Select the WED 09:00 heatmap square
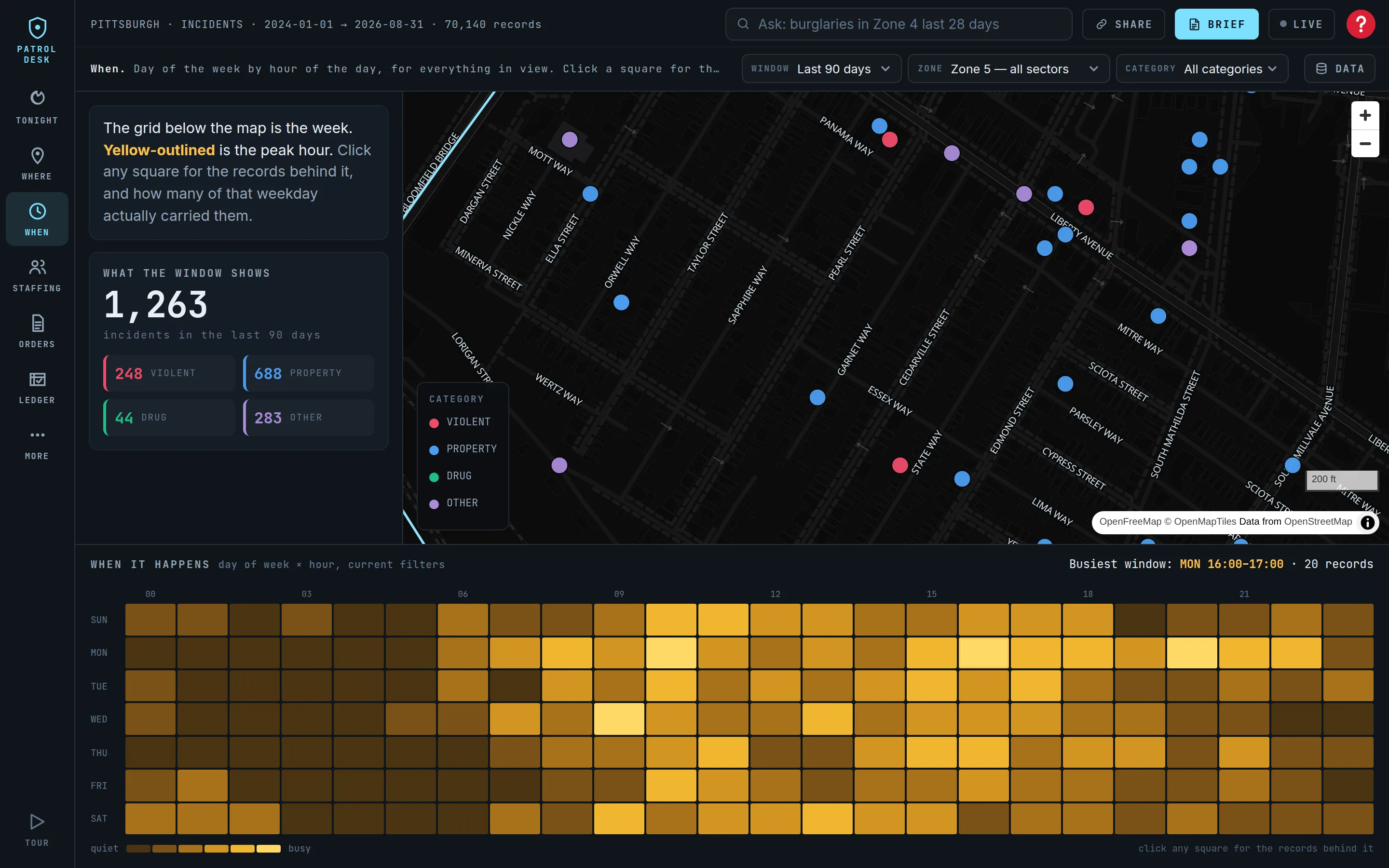This screenshot has height=868, width=1389. pos(619,719)
